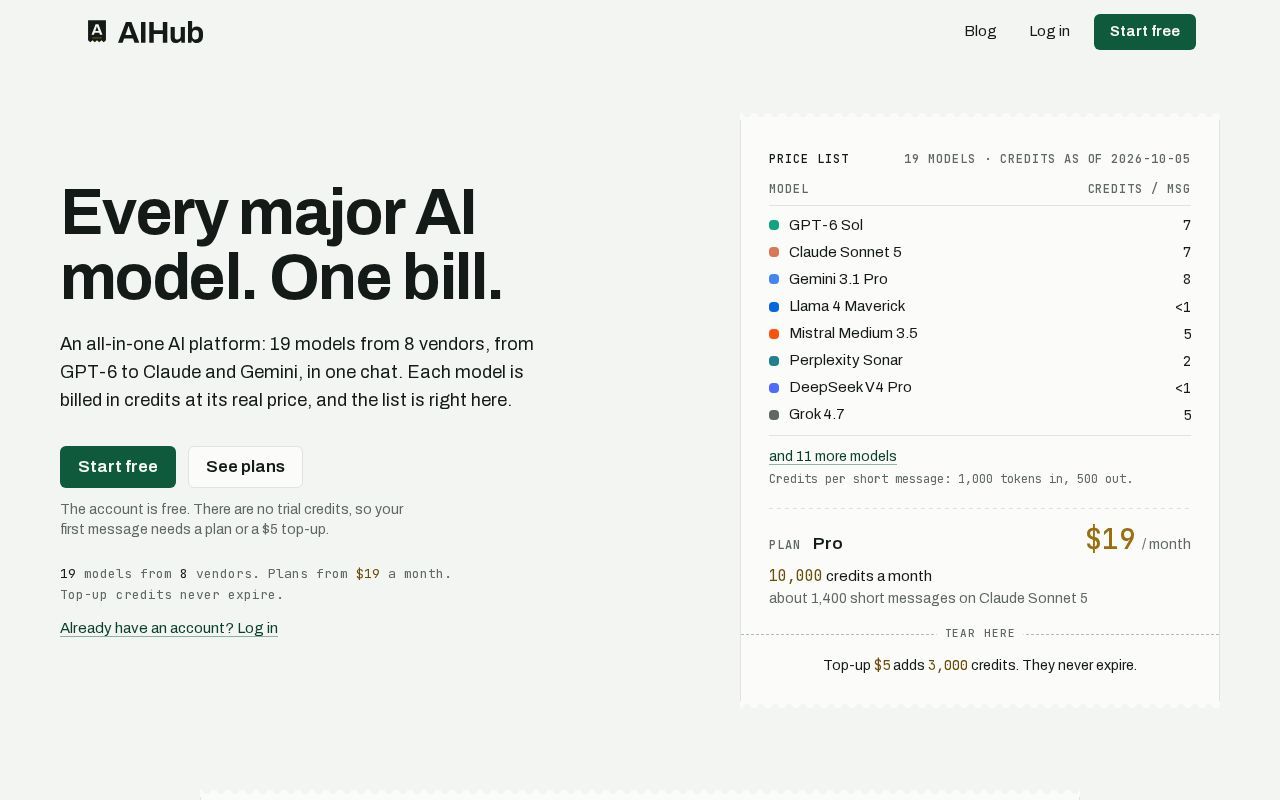Select the Mistral Medium 3.5 model name
The width and height of the screenshot is (1280, 800).
pyautogui.click(x=853, y=333)
